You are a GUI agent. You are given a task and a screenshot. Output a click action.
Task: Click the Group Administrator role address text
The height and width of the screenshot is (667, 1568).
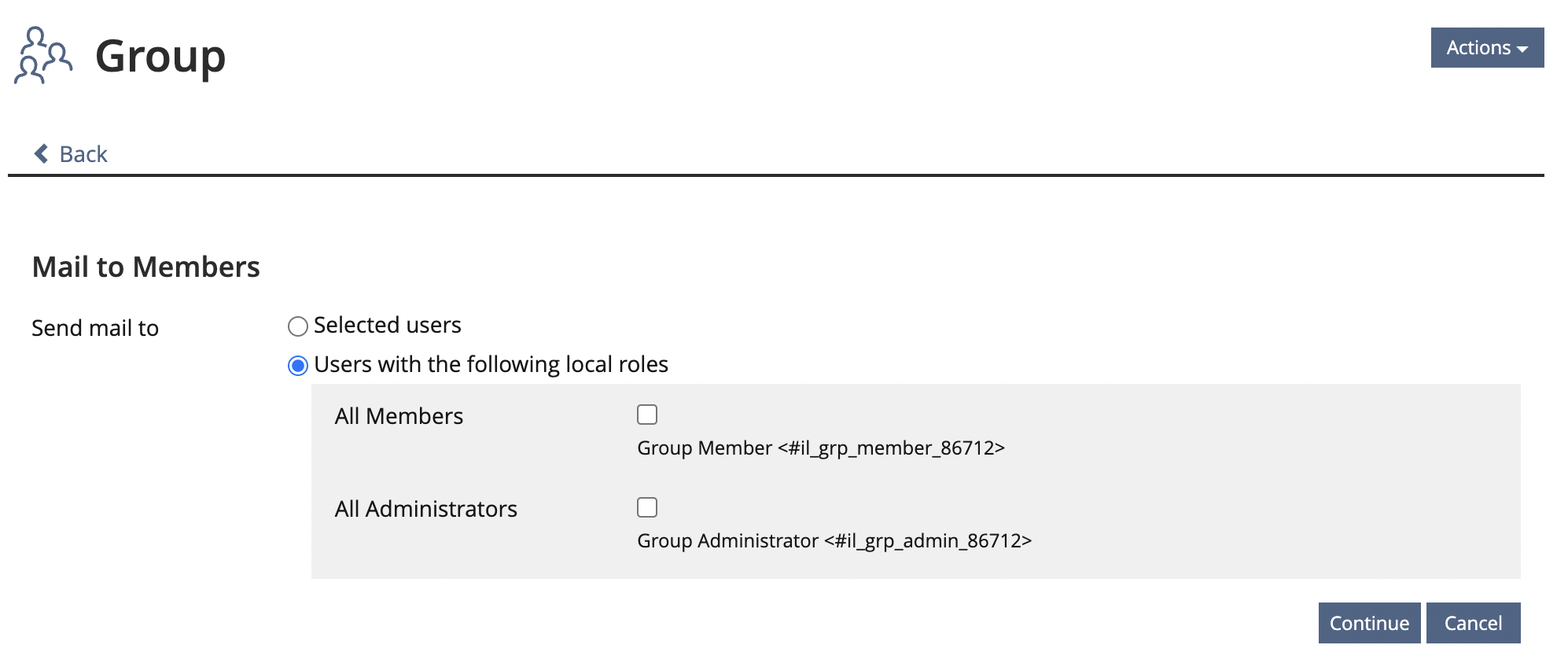[x=834, y=541]
